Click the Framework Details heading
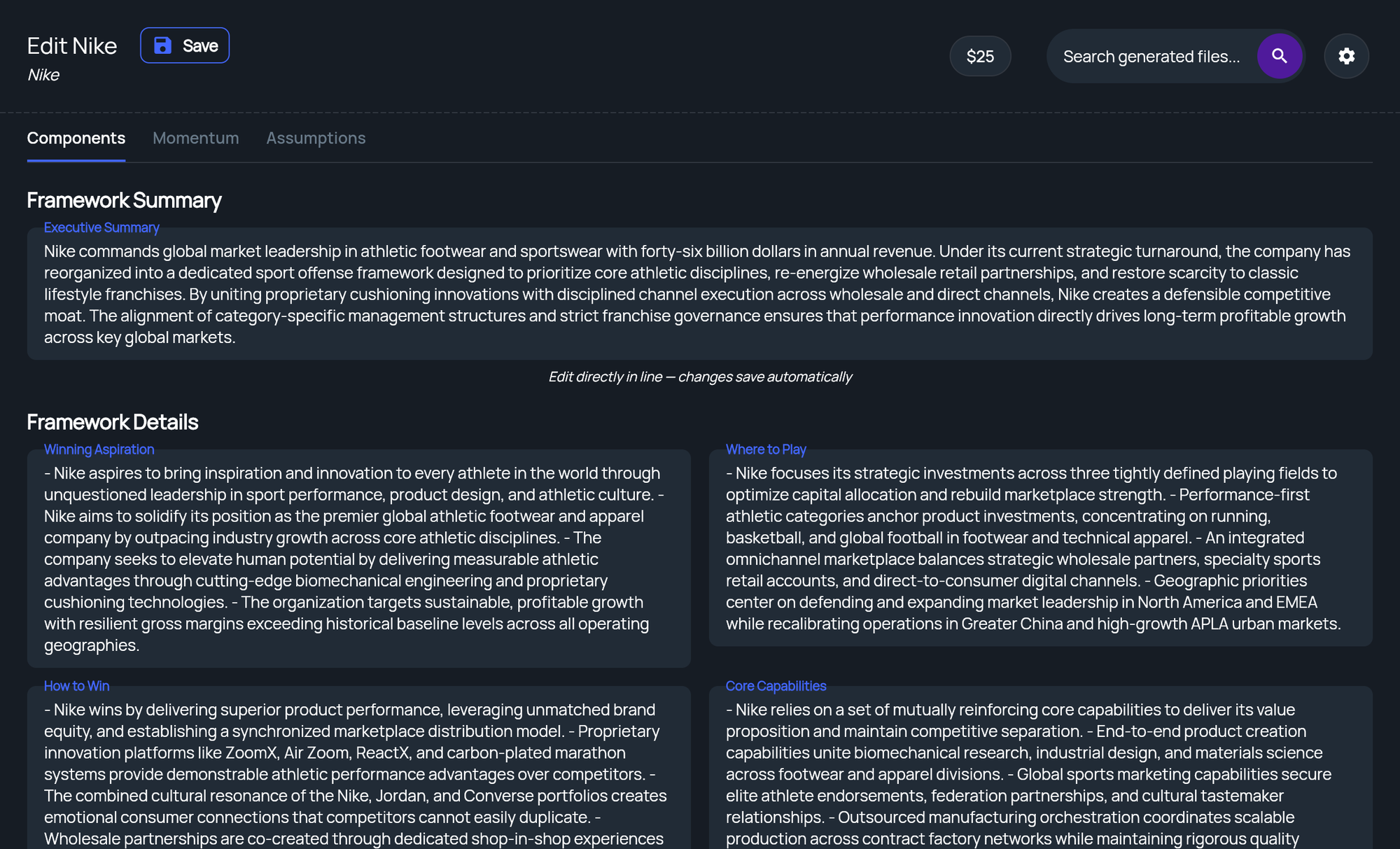 (113, 422)
